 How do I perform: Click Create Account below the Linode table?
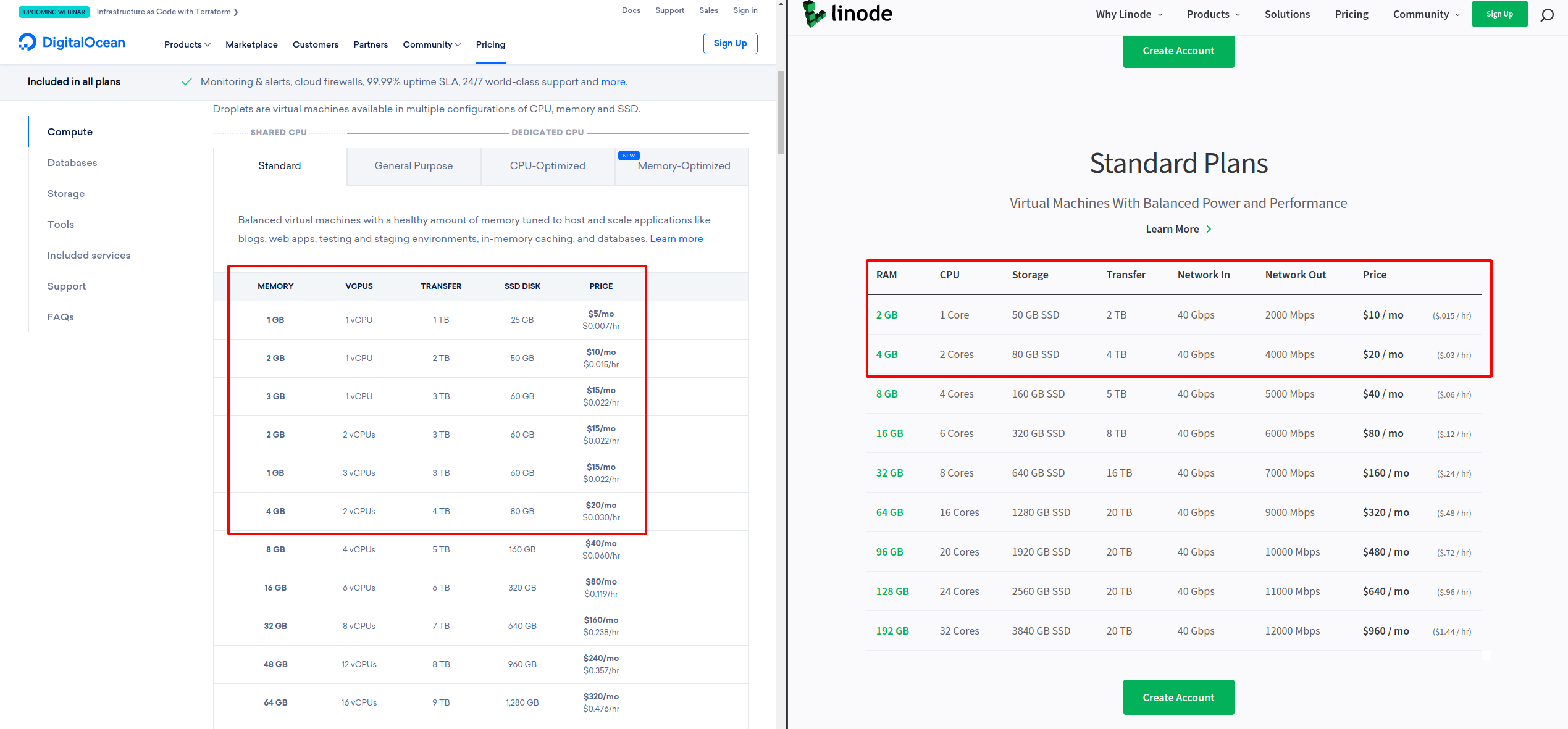pyautogui.click(x=1178, y=697)
